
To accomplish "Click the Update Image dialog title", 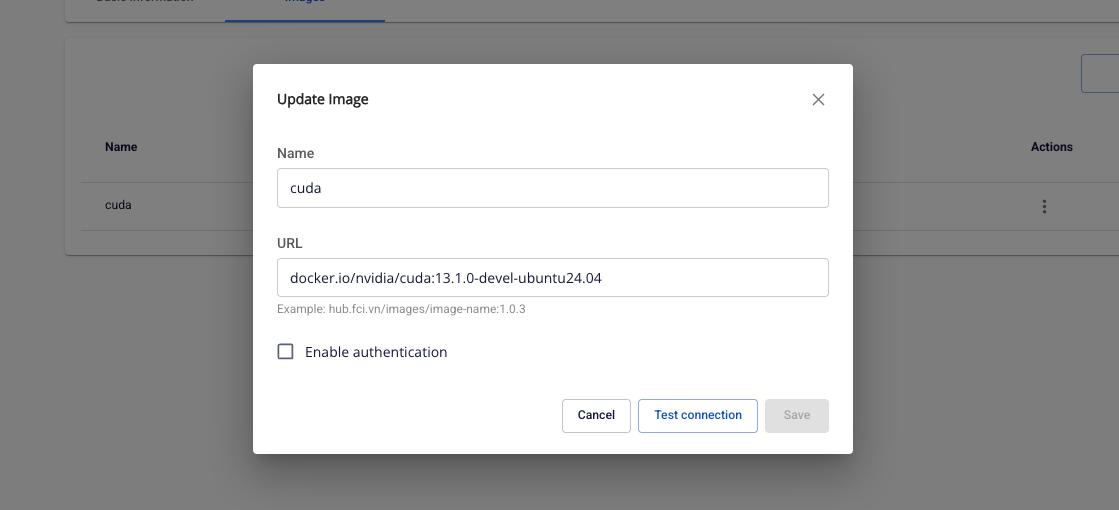I will 322,99.
